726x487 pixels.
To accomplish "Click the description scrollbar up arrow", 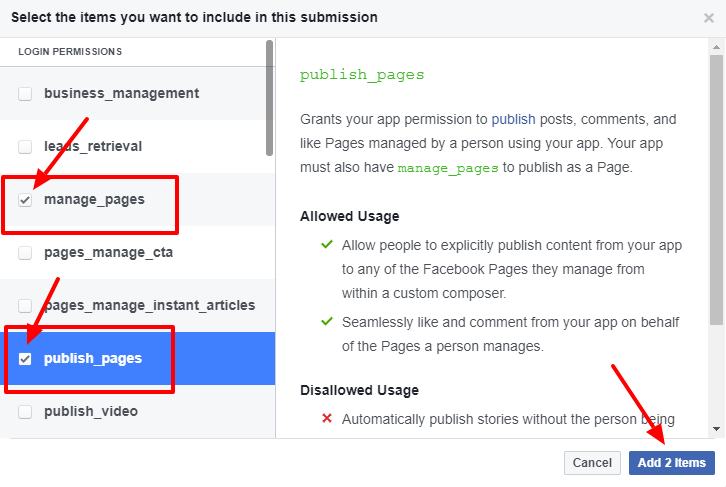I will coord(716,46).
